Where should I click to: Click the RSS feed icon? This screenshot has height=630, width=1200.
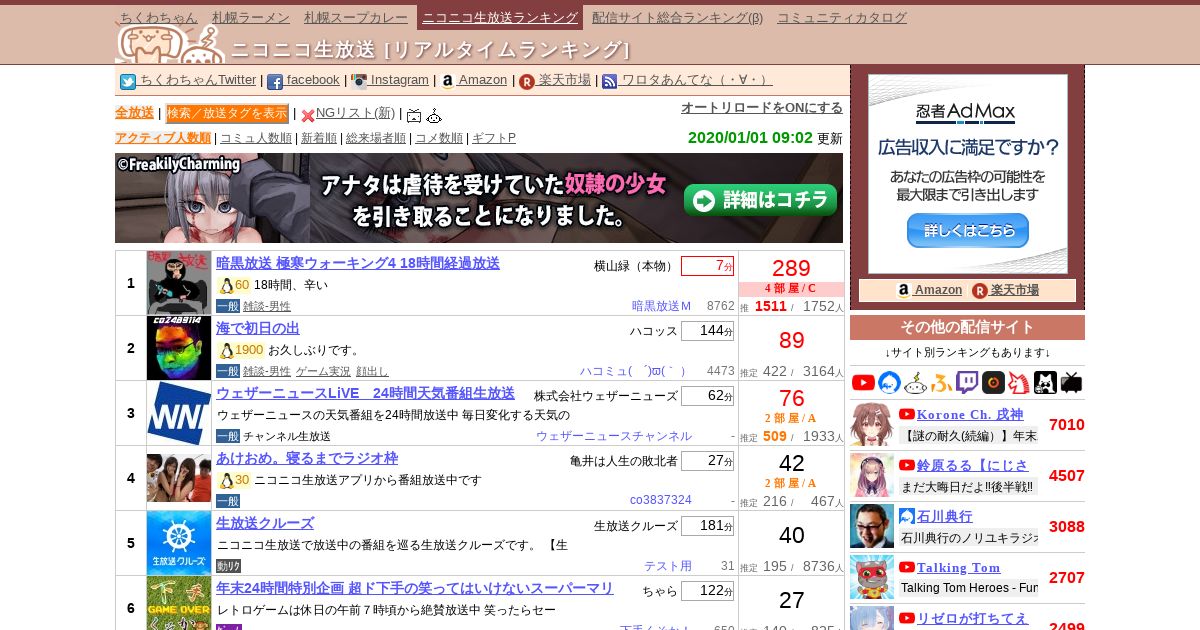[x=610, y=82]
